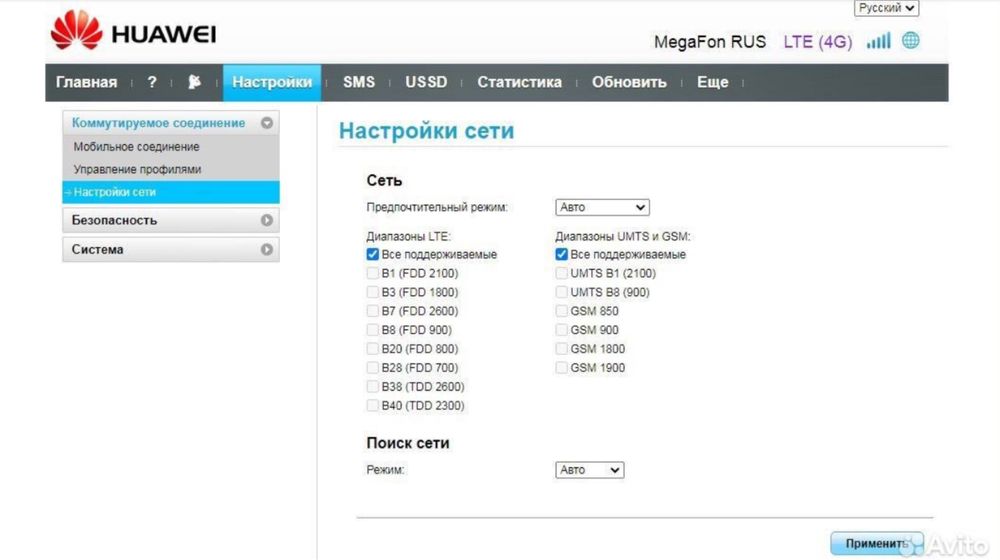The width and height of the screenshot is (1000, 560).
Task: Toggle the B28 (FDD 700) checkbox
Action: coord(372,367)
